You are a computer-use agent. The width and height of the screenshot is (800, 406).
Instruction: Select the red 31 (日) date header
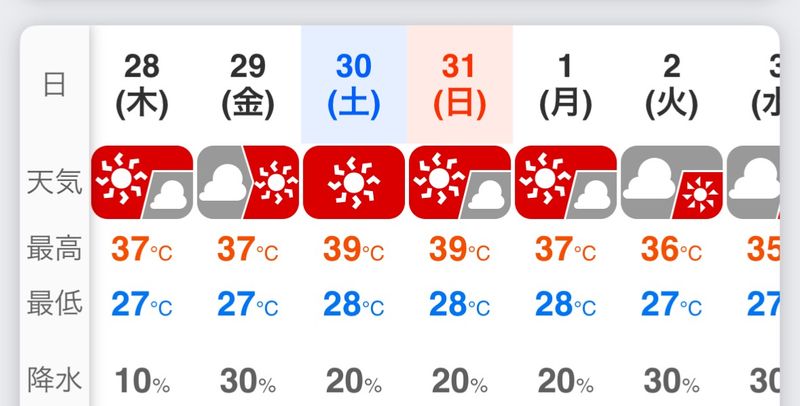click(x=460, y=84)
